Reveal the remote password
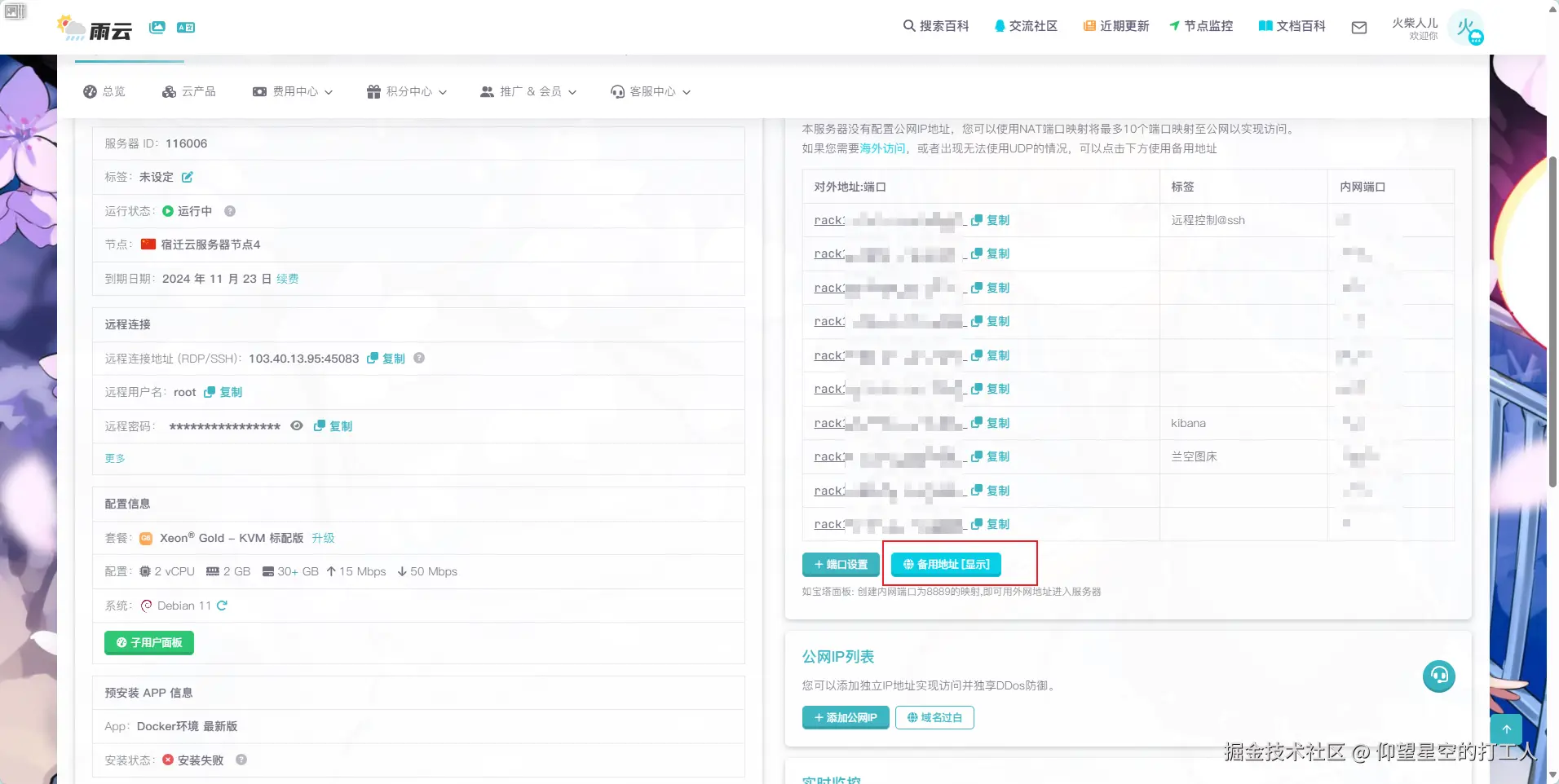 pyautogui.click(x=297, y=425)
